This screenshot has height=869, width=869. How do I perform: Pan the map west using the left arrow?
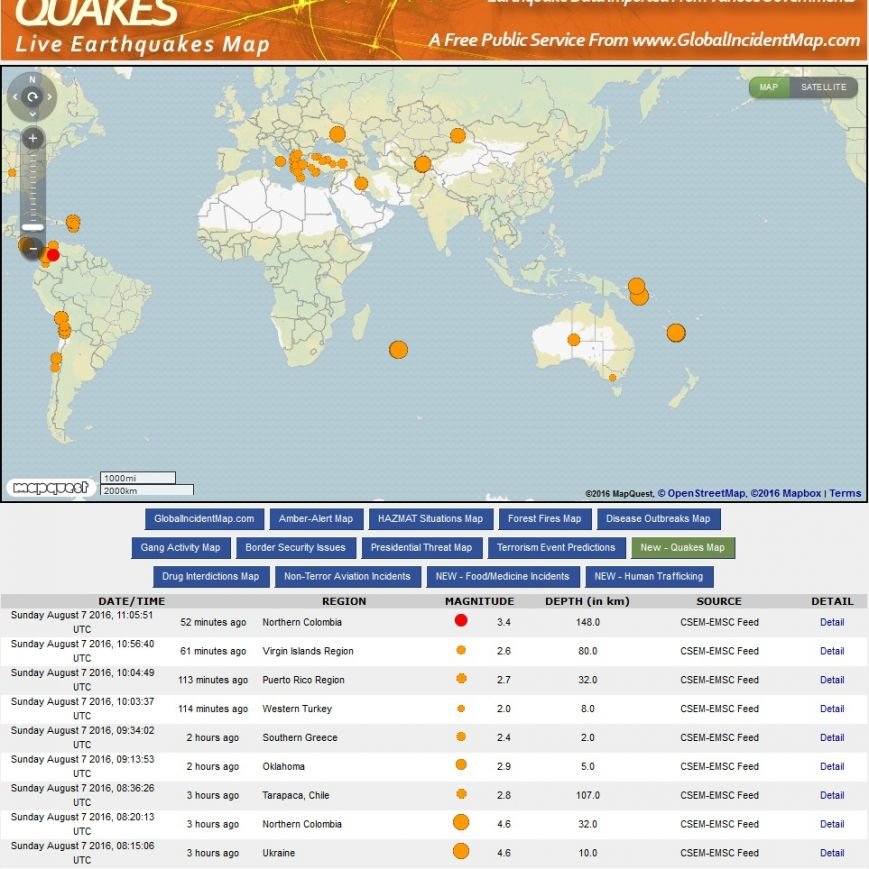coord(15,97)
